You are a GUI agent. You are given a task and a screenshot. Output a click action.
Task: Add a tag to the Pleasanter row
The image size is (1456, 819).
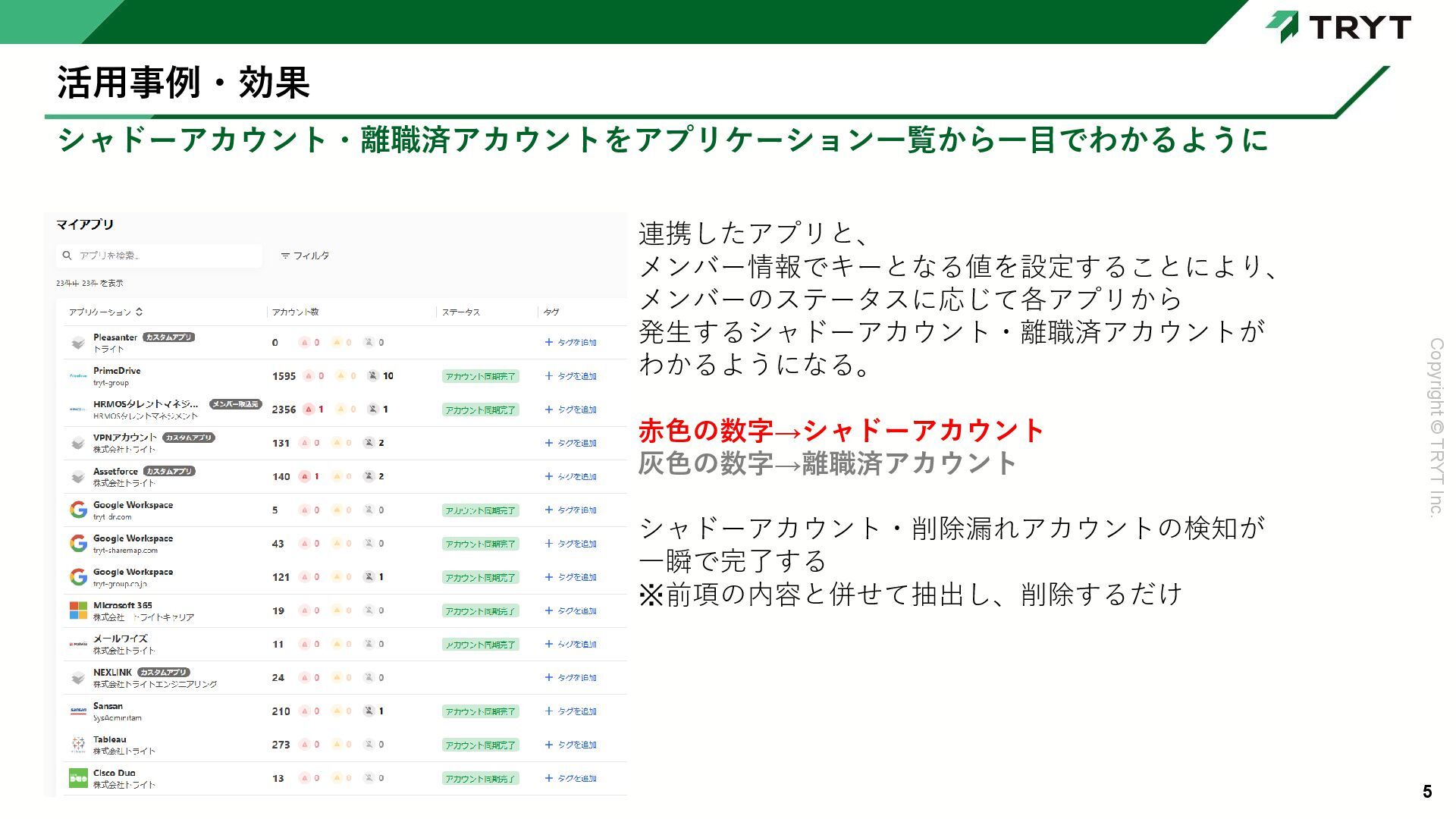tap(570, 343)
